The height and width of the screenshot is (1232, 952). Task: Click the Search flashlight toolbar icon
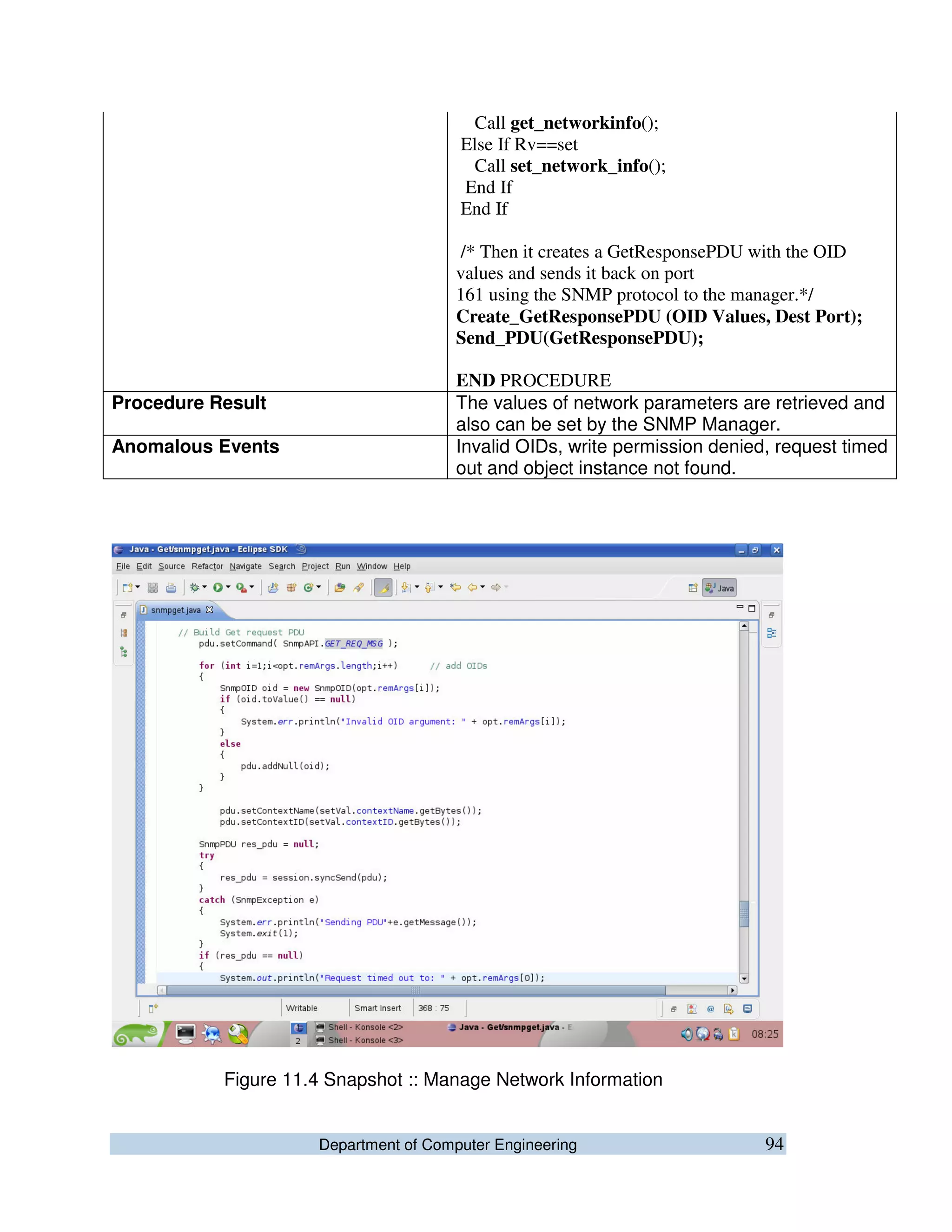[358, 588]
